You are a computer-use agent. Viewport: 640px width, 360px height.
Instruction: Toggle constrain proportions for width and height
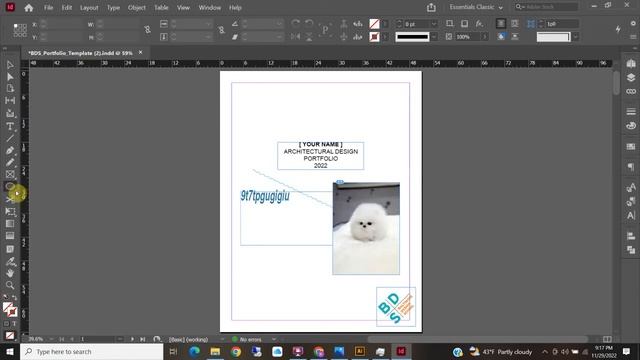click(147, 30)
